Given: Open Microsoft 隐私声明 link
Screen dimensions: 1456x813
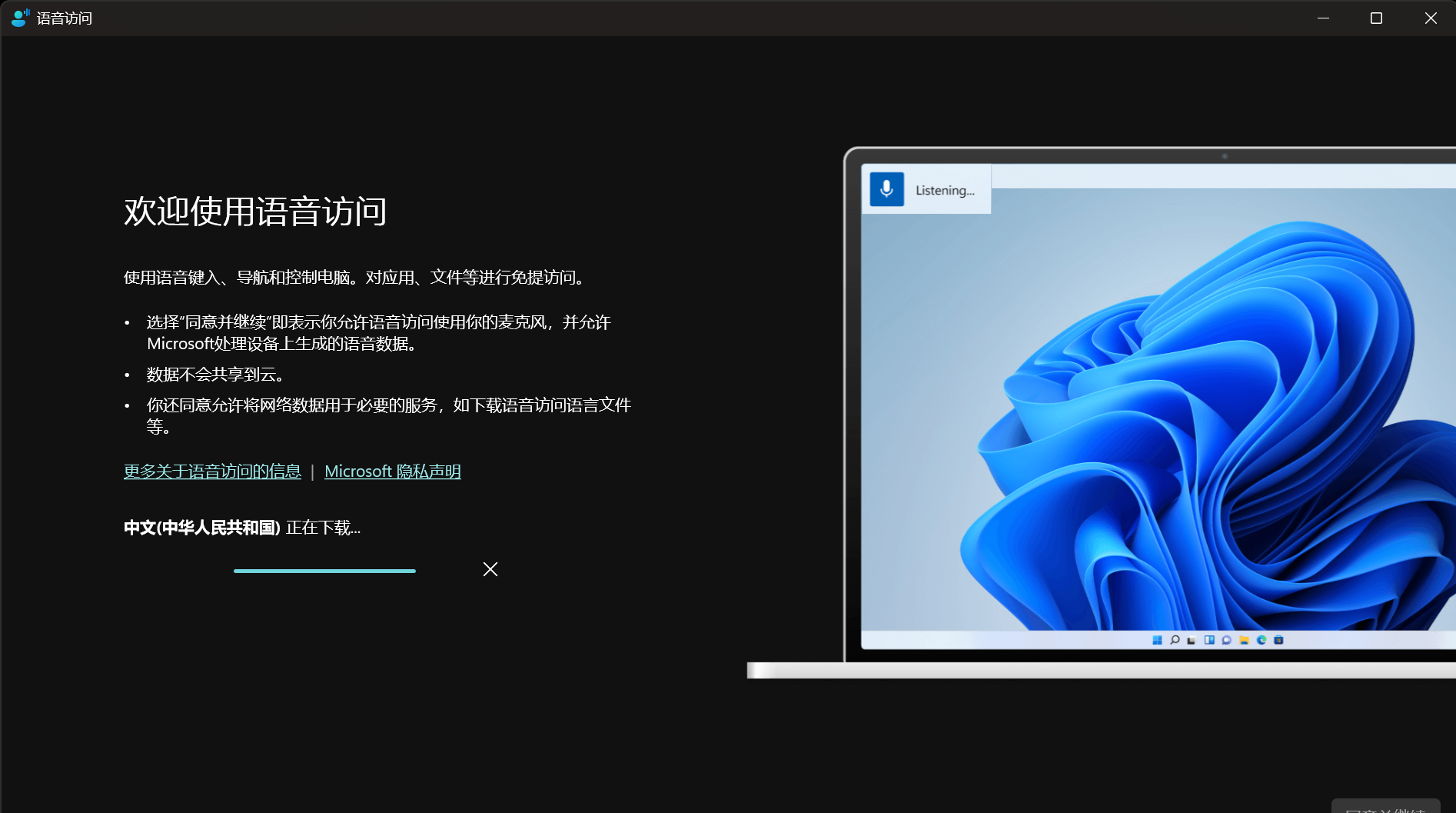Looking at the screenshot, I should [393, 471].
